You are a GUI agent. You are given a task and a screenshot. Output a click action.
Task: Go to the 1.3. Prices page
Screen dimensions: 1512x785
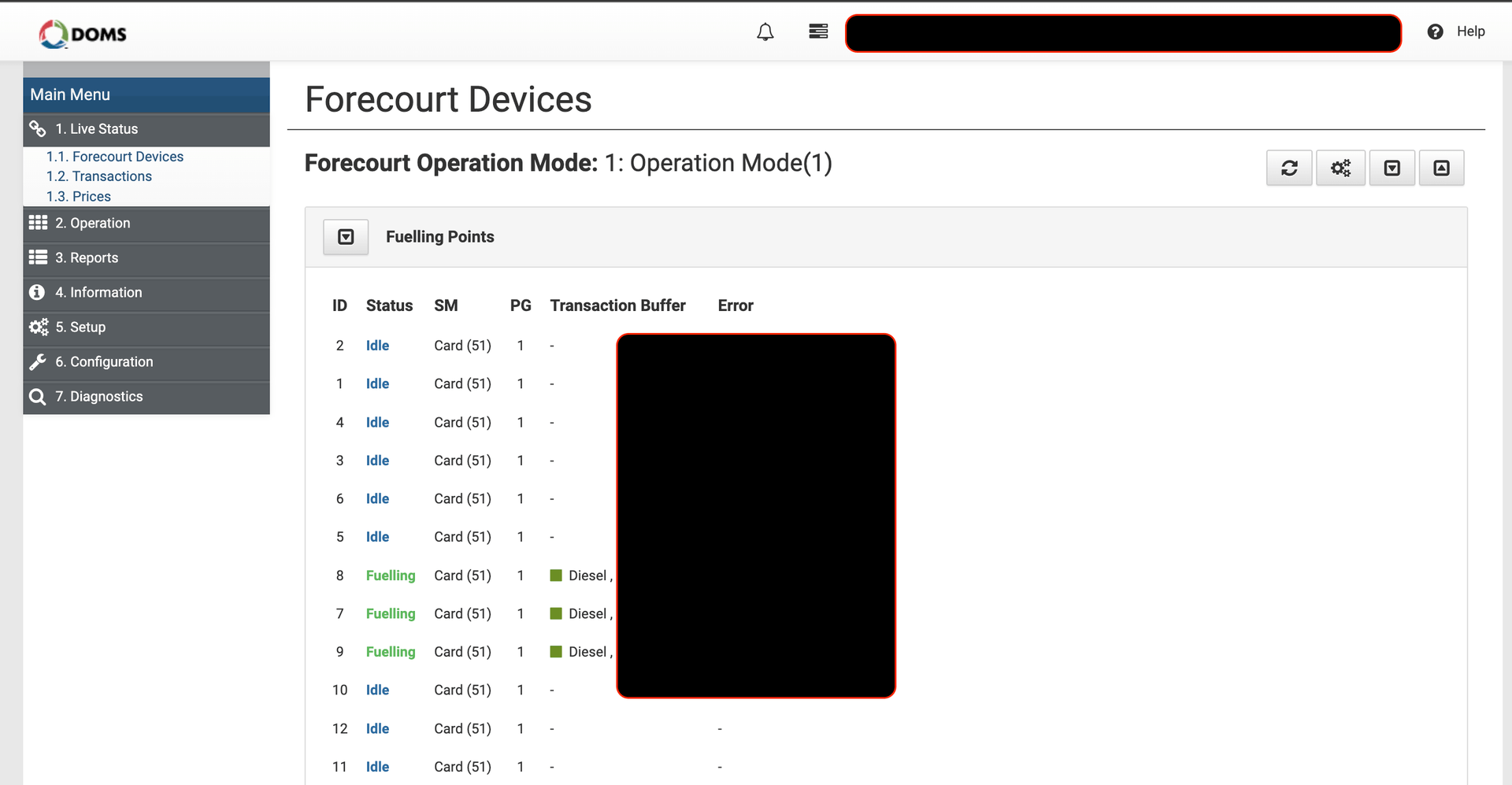(79, 197)
